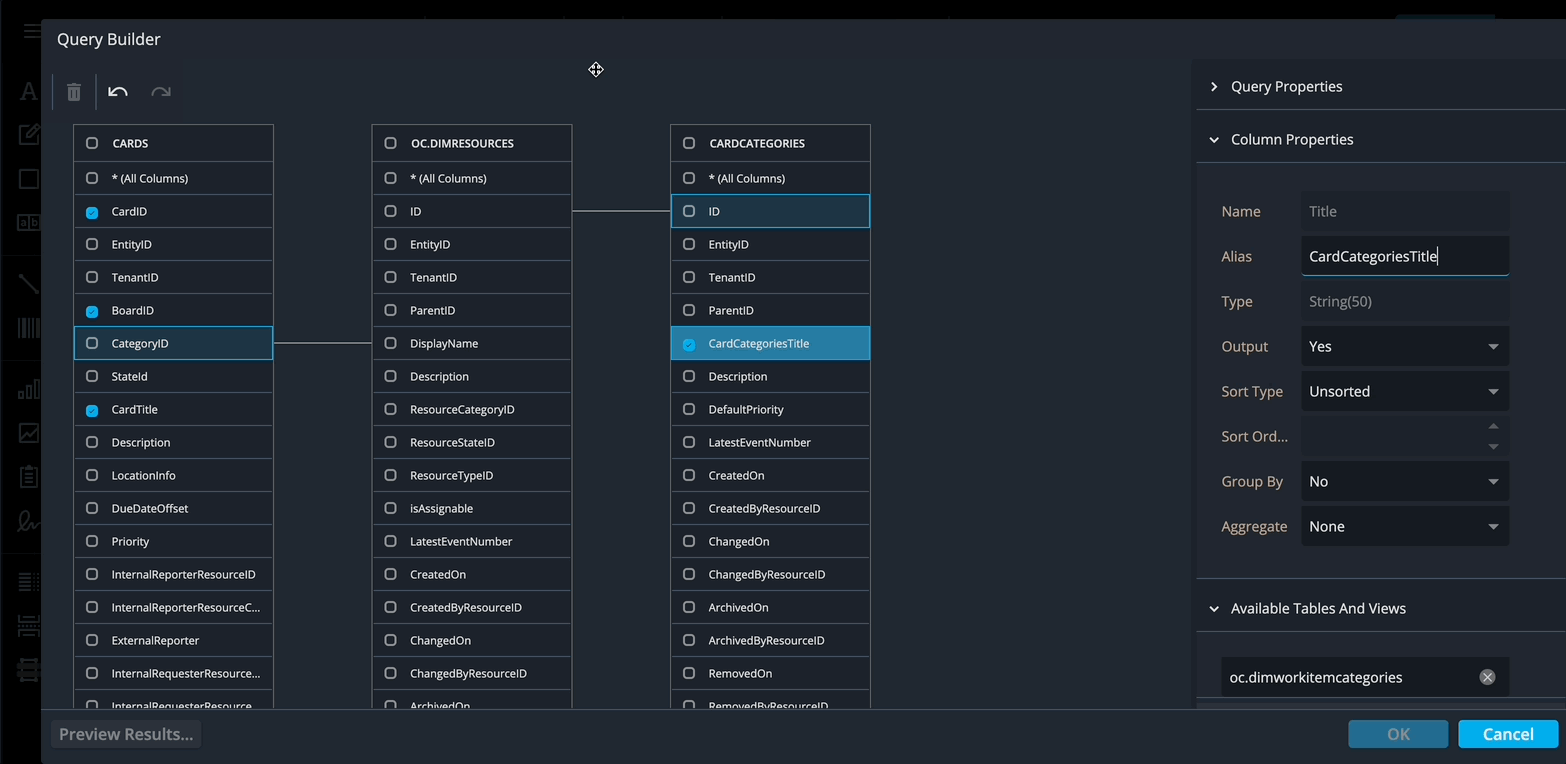Screen dimensions: 1566x764
Task: Toggle the CARDS table header checkbox
Action: coord(92,143)
